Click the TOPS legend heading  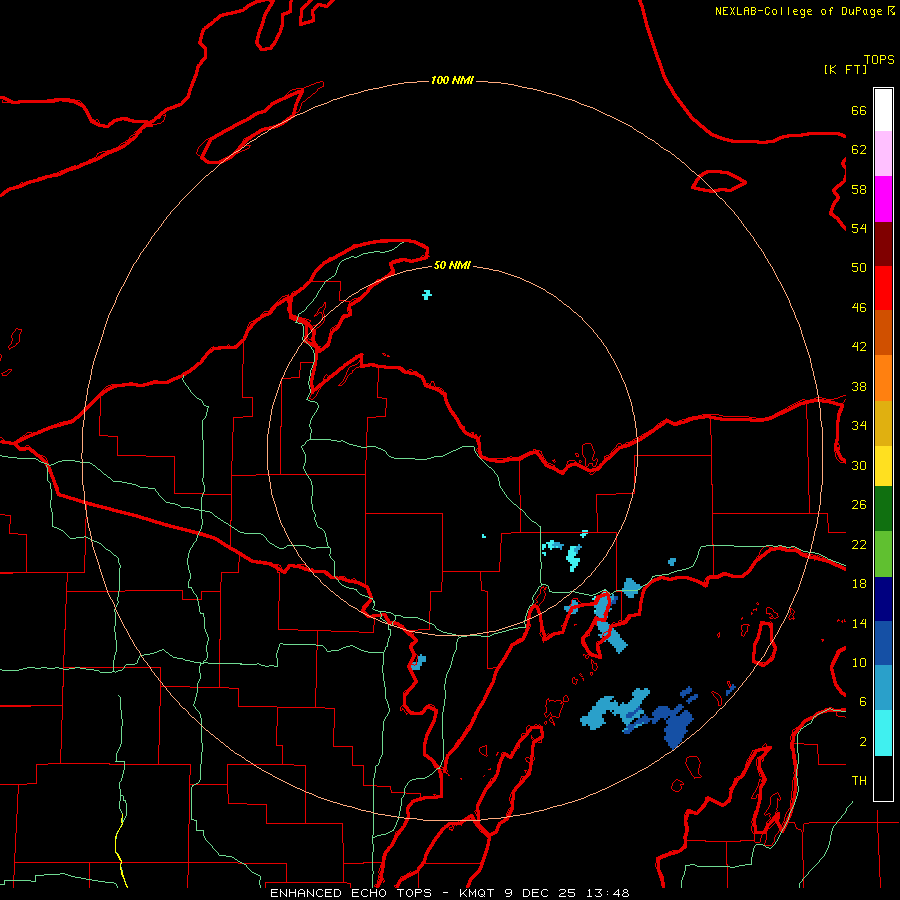[879, 59]
